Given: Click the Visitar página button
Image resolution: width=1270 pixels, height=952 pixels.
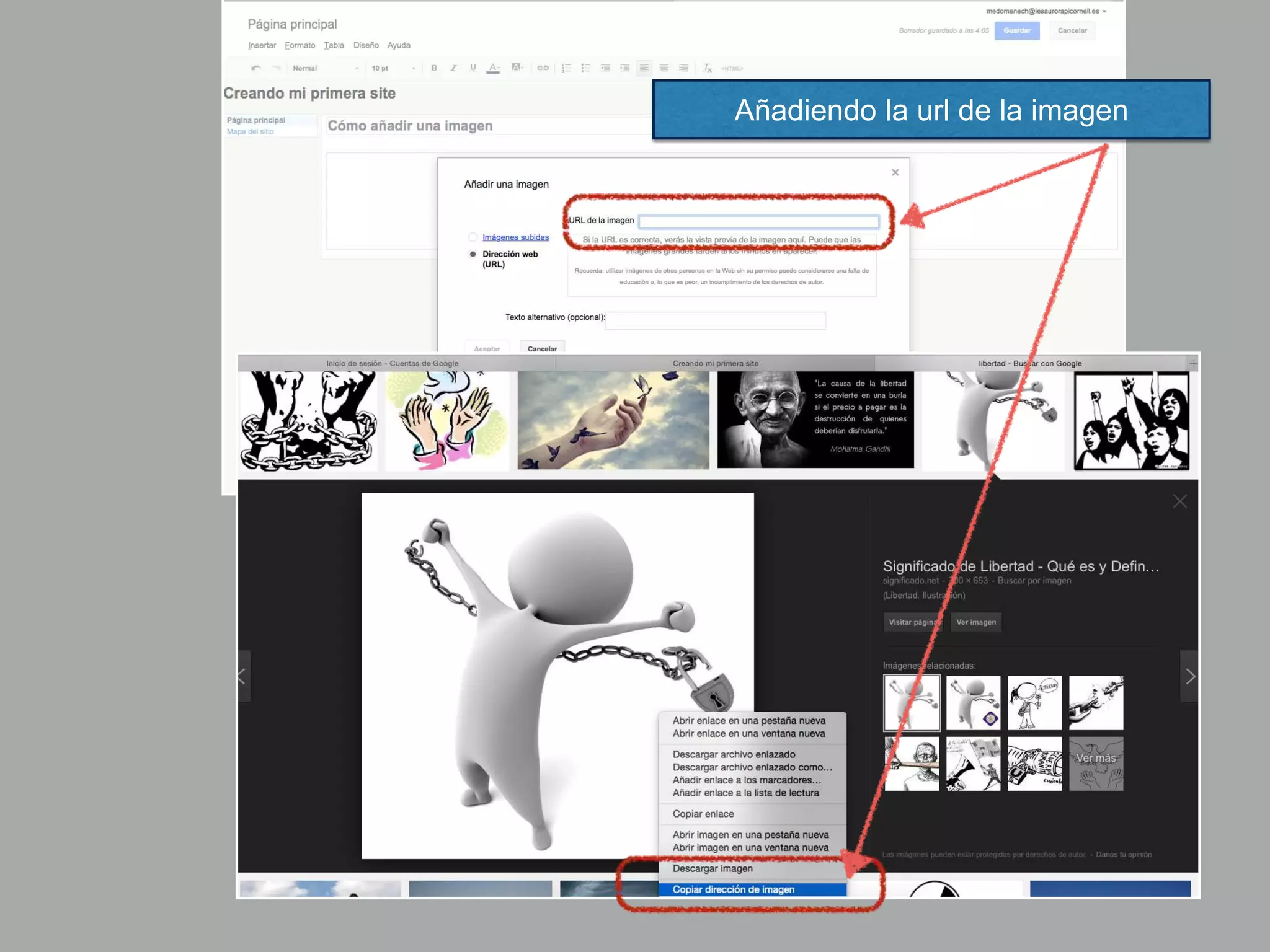Looking at the screenshot, I should [913, 622].
